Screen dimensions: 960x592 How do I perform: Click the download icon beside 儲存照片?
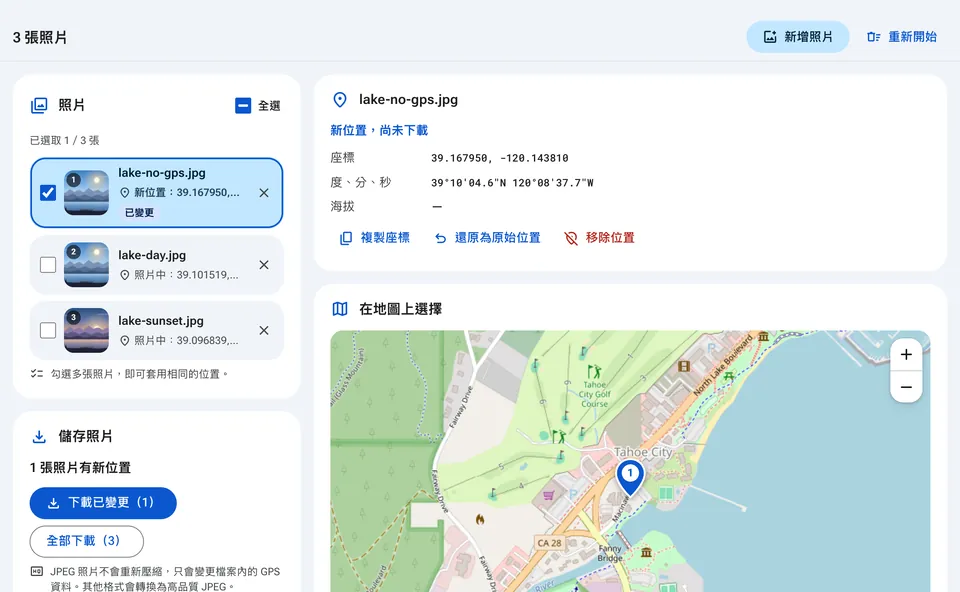(39, 437)
